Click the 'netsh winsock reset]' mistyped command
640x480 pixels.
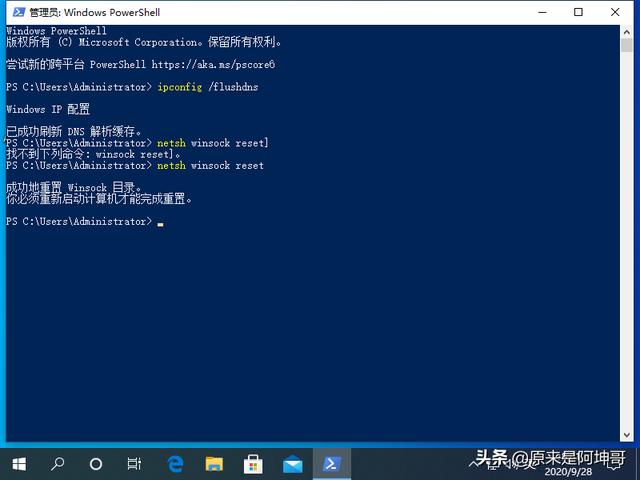(213, 143)
